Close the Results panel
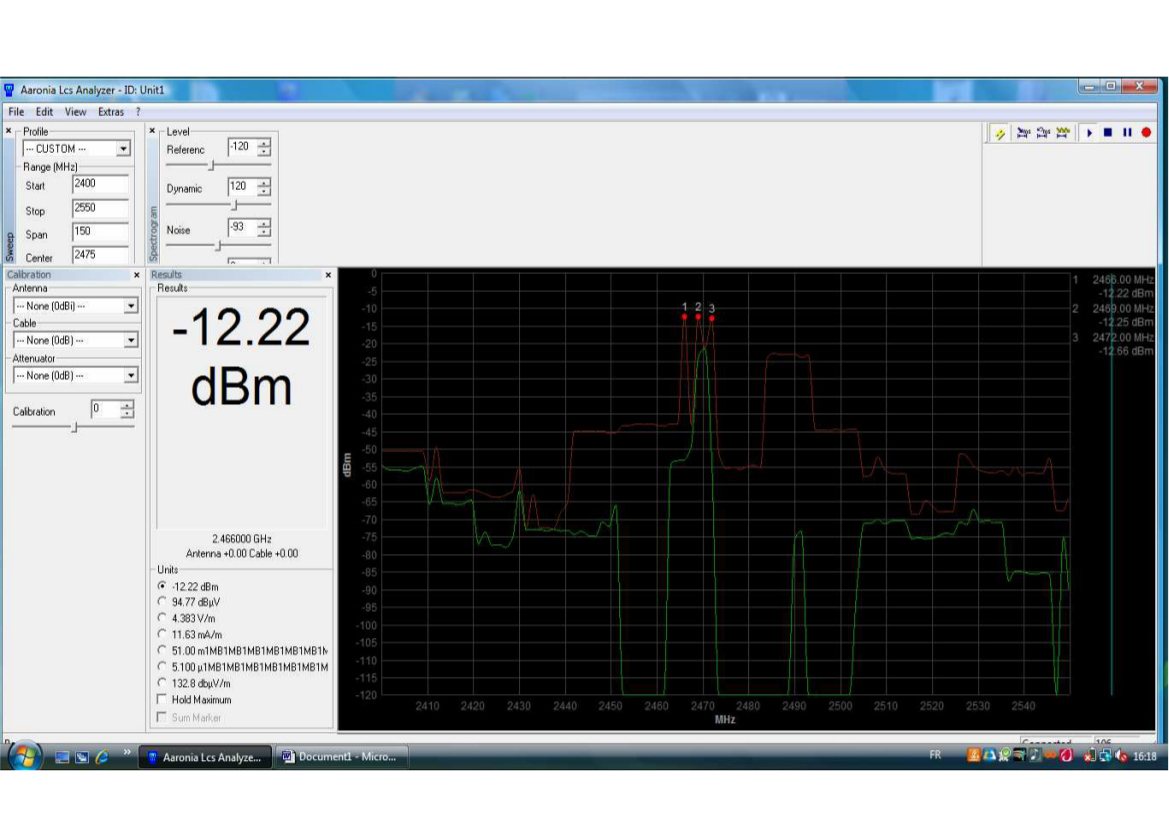The image size is (1169, 826). click(328, 275)
